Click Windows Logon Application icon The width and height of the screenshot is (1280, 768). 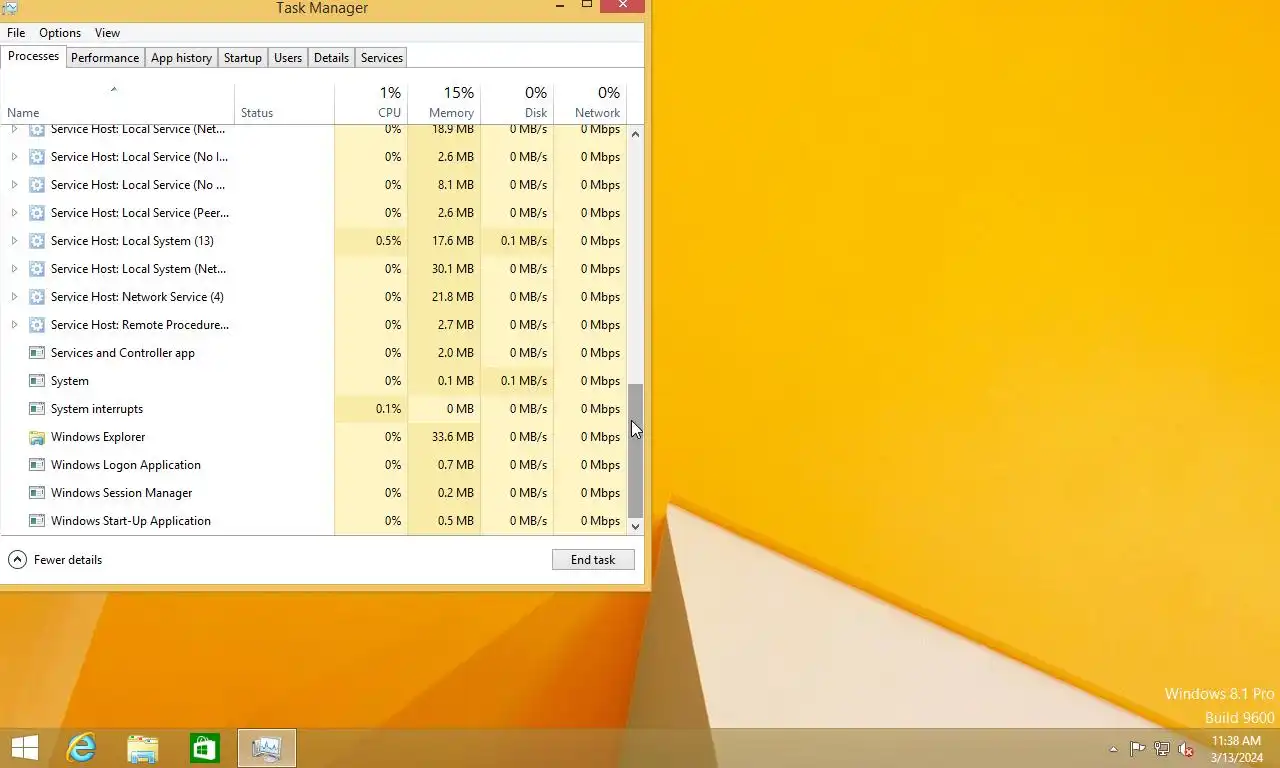click(x=37, y=465)
